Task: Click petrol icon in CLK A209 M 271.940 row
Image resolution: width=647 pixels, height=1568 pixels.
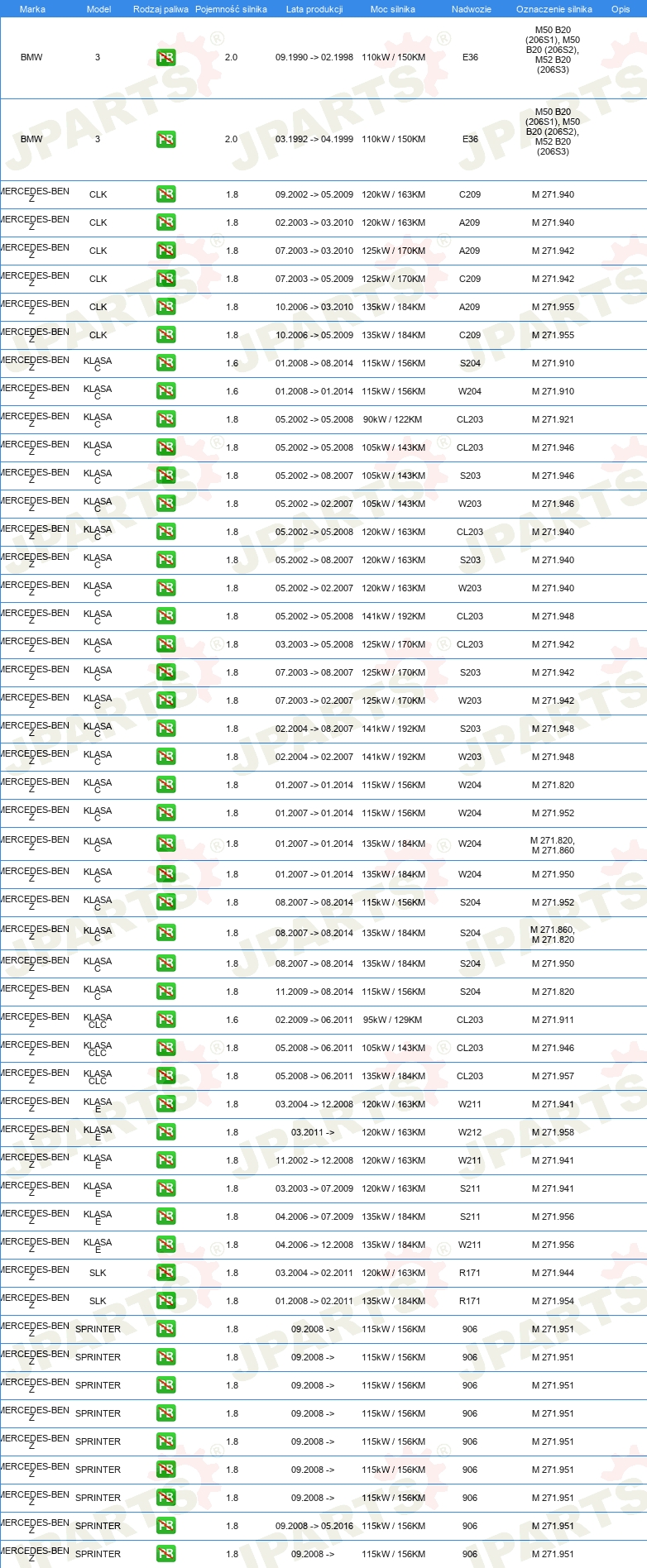Action: click(x=165, y=222)
